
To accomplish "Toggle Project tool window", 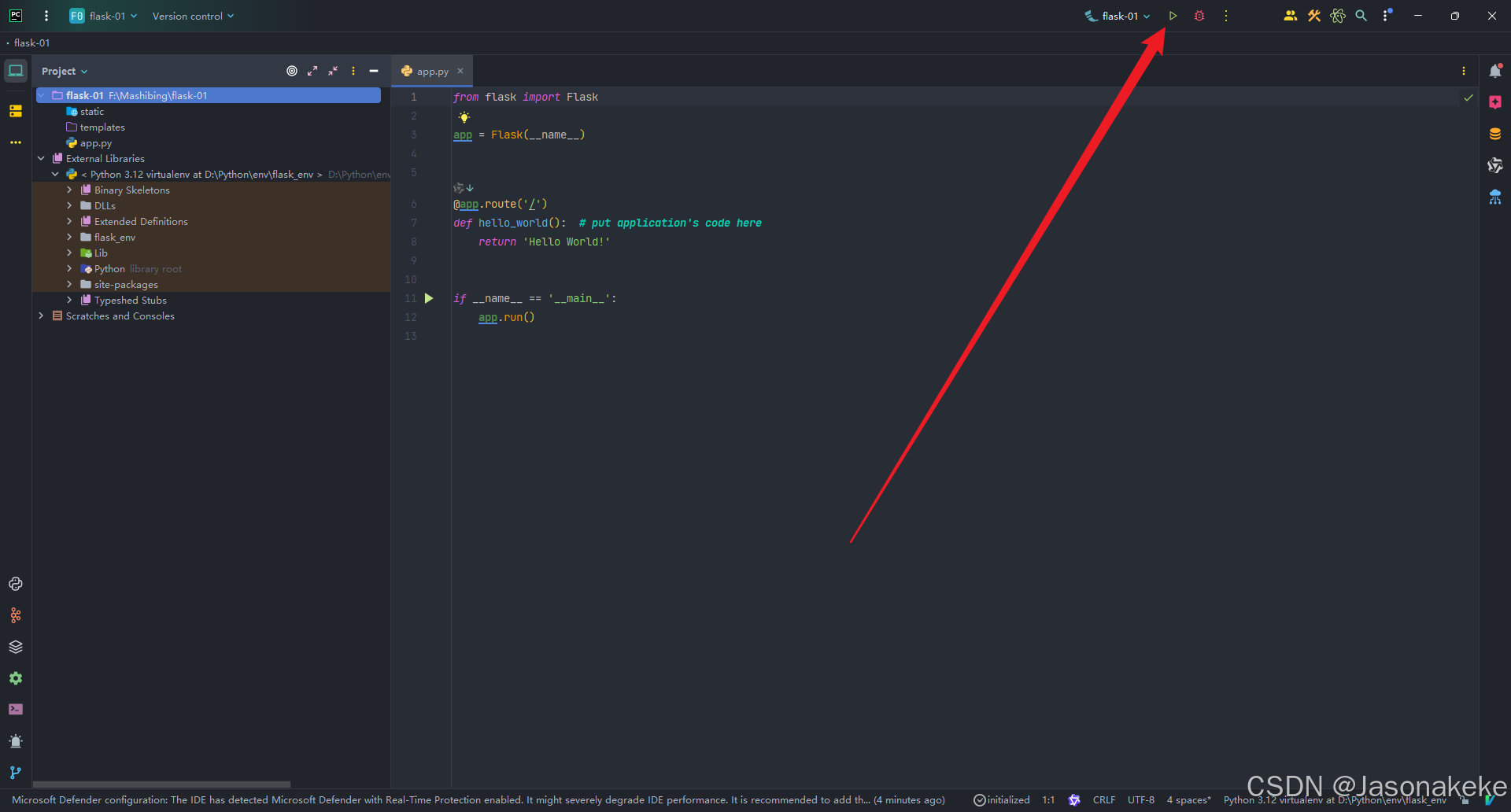I will click(x=16, y=71).
